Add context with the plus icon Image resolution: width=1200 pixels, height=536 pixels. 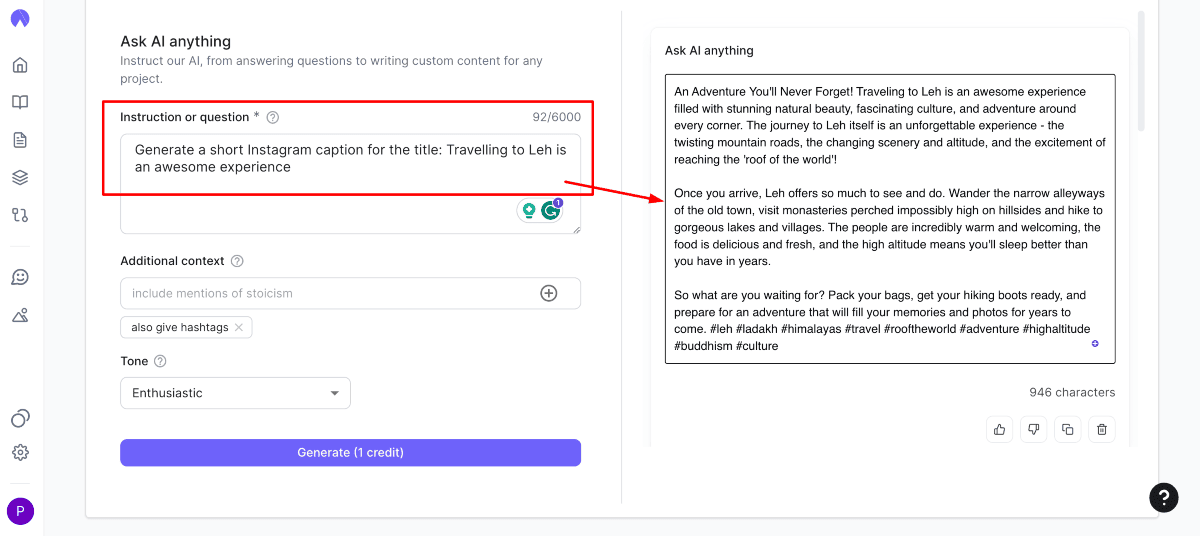(548, 293)
